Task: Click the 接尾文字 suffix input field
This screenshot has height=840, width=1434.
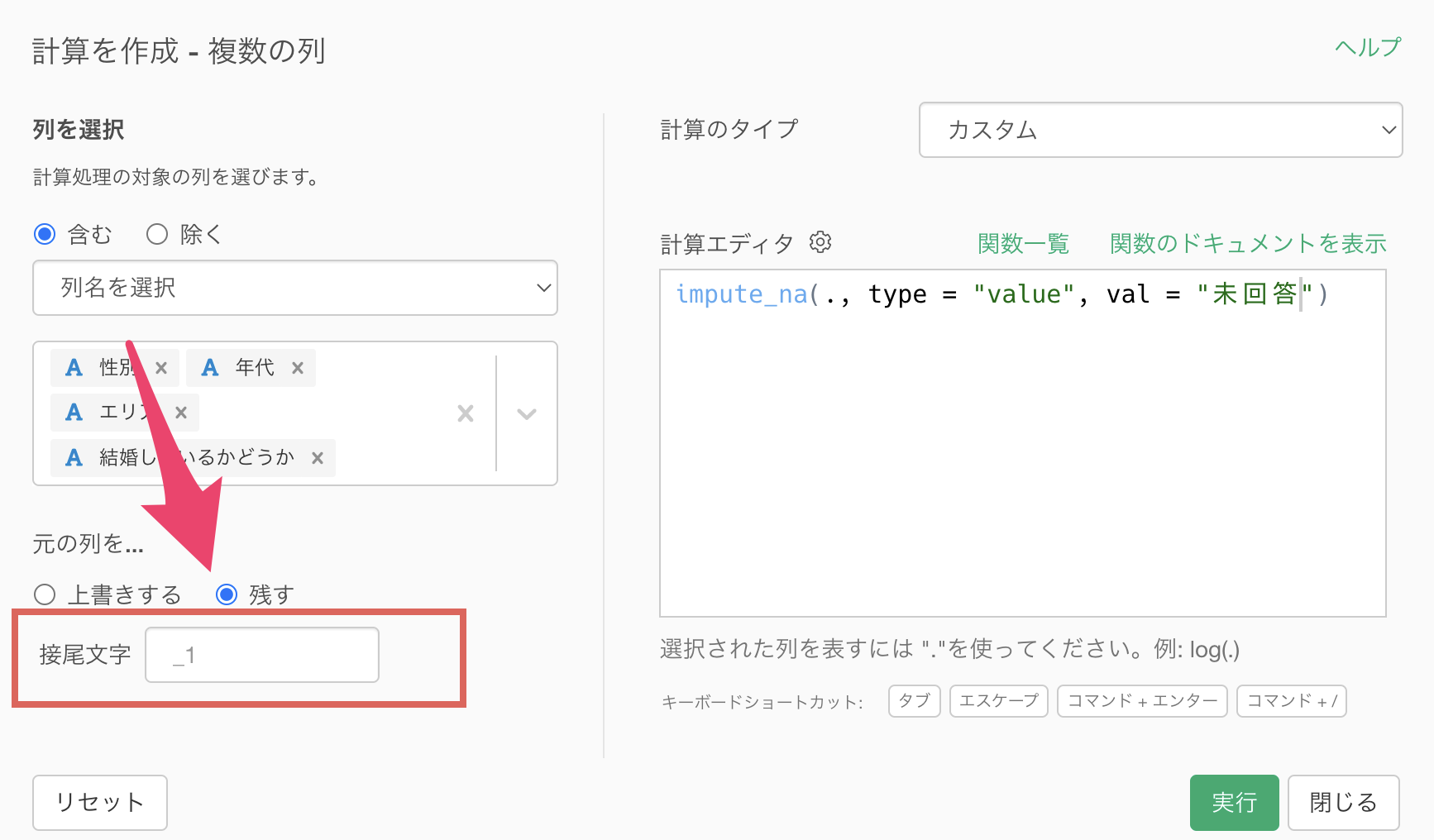Action: click(x=262, y=655)
